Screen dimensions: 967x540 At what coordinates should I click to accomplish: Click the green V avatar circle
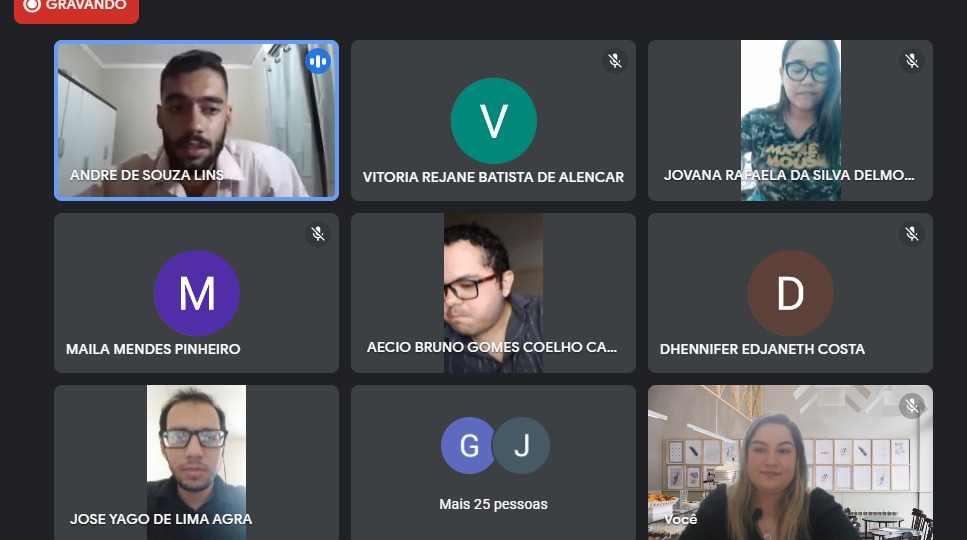pyautogui.click(x=493, y=121)
